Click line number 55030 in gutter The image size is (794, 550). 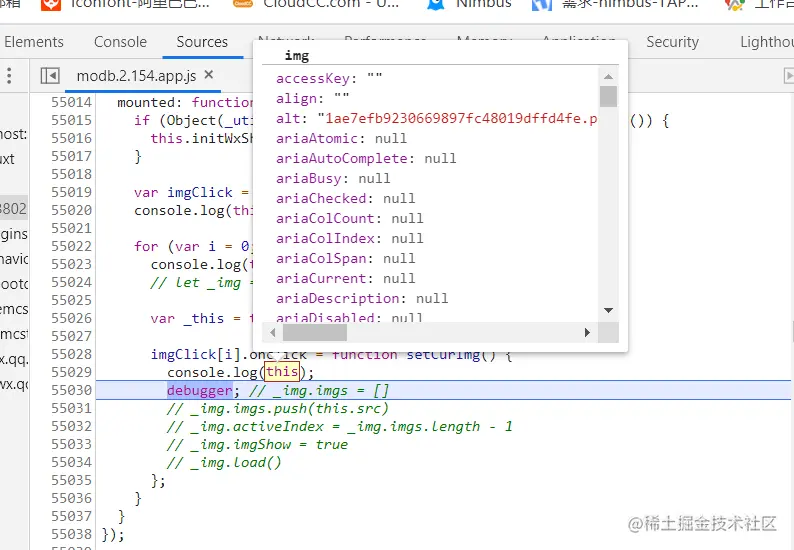[71, 390]
